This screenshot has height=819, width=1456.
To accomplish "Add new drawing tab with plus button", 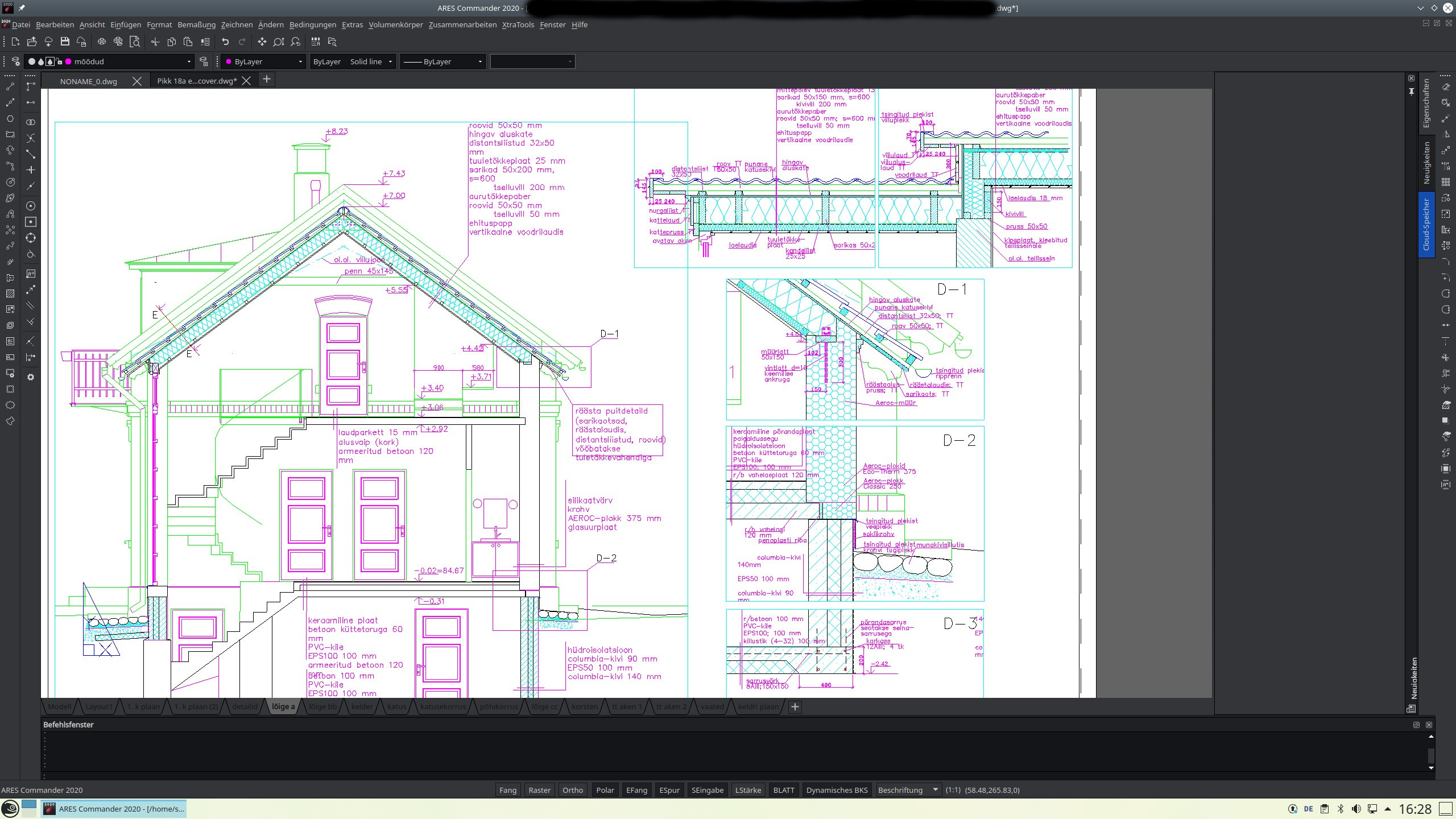I will [266, 80].
